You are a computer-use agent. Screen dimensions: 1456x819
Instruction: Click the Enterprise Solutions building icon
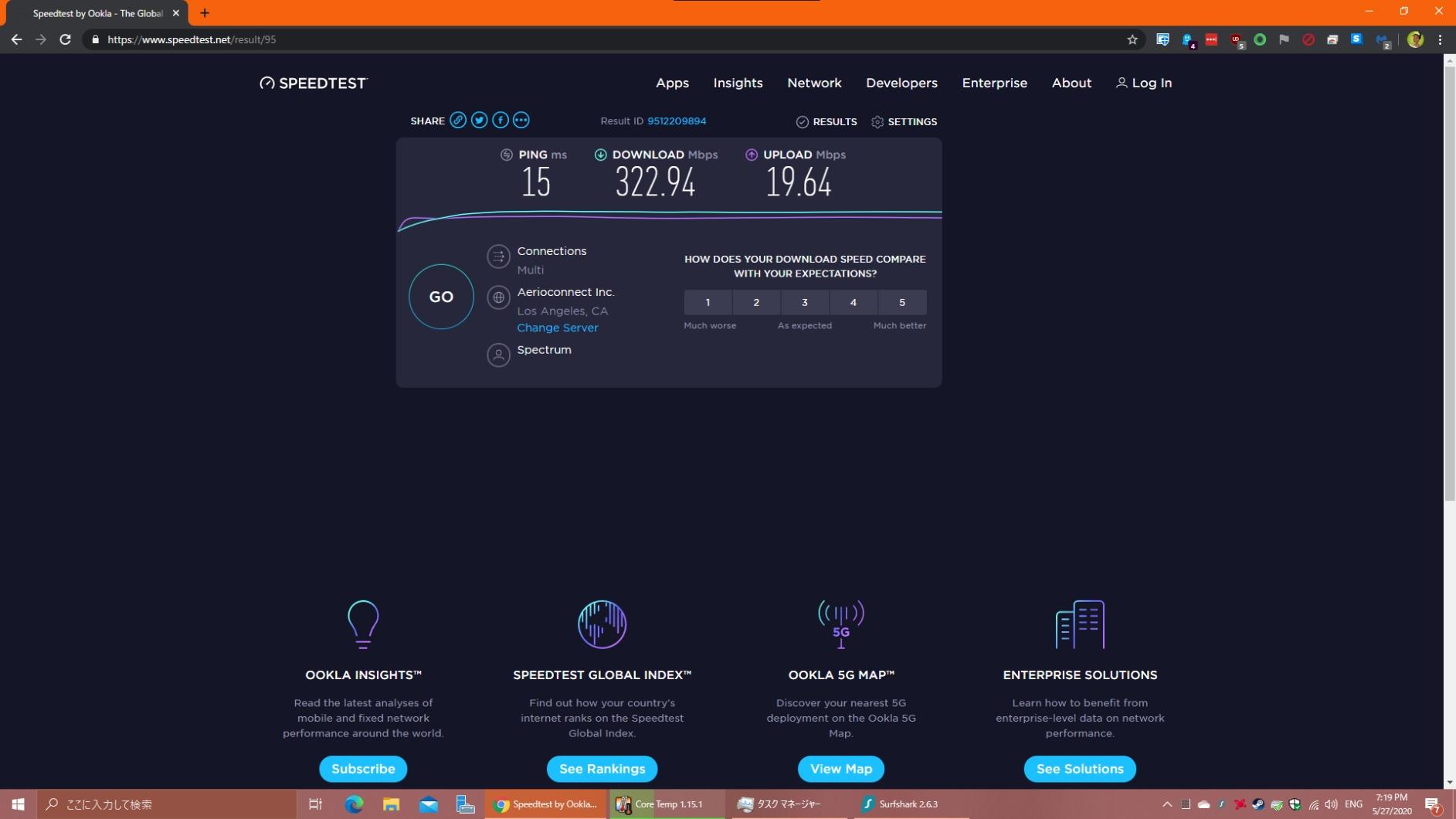click(1080, 624)
